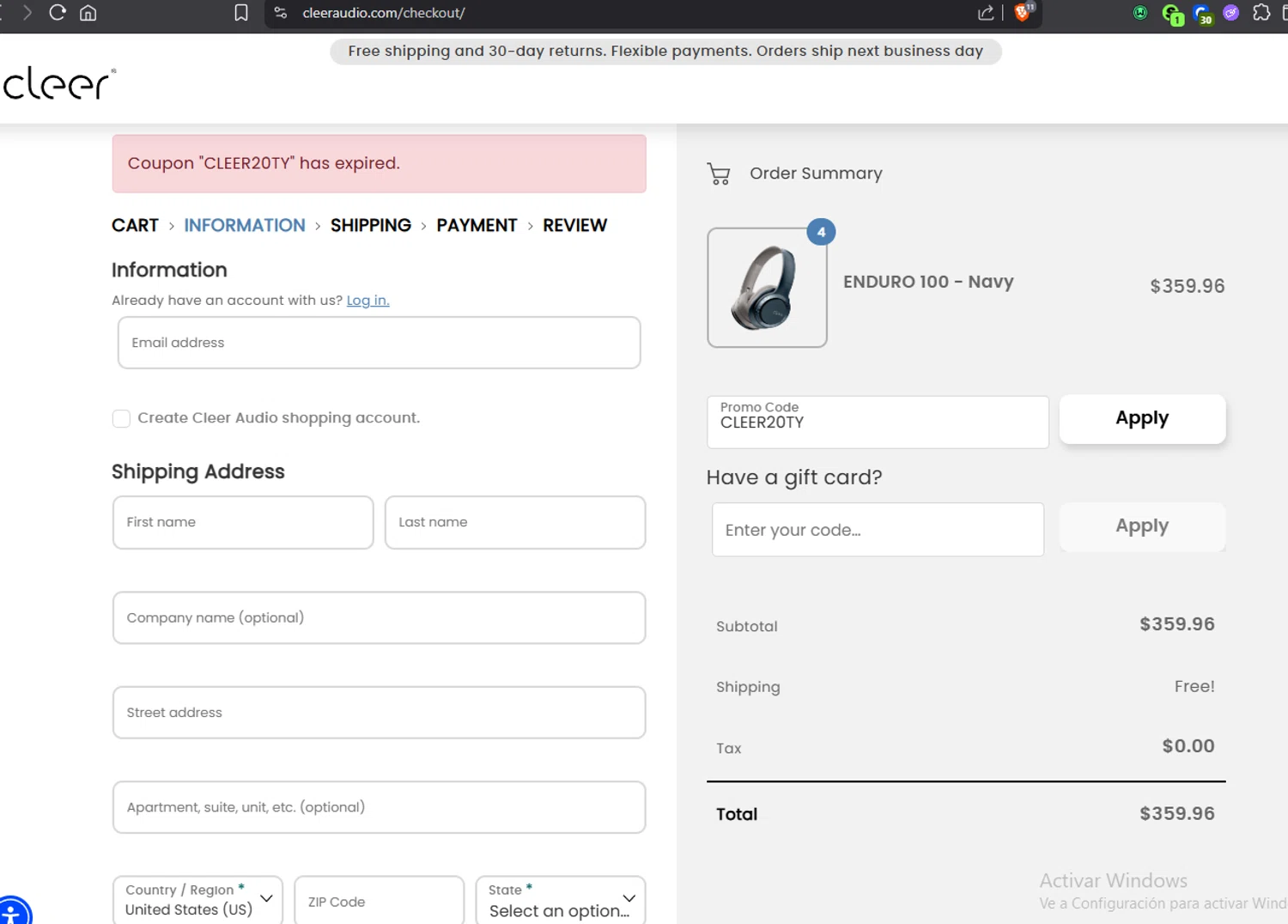Click the Tax value $0.00
This screenshot has height=924, width=1288.
pos(1188,746)
